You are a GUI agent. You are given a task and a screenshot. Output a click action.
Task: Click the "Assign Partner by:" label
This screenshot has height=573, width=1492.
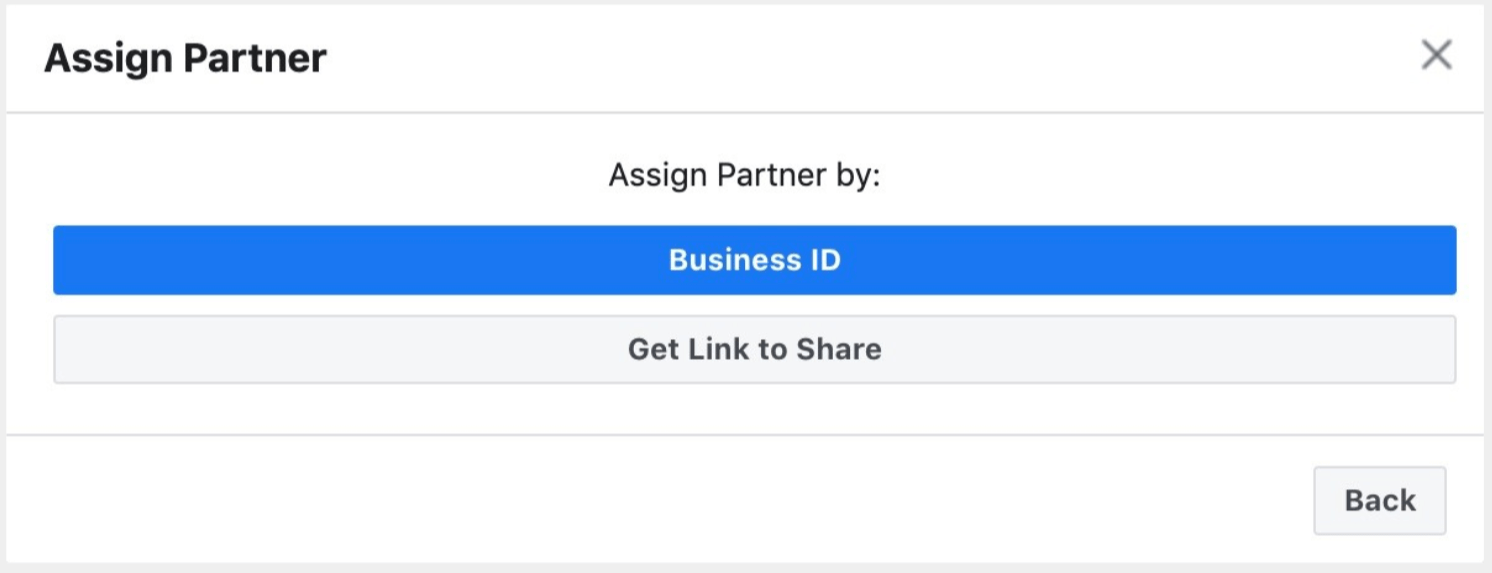click(744, 176)
